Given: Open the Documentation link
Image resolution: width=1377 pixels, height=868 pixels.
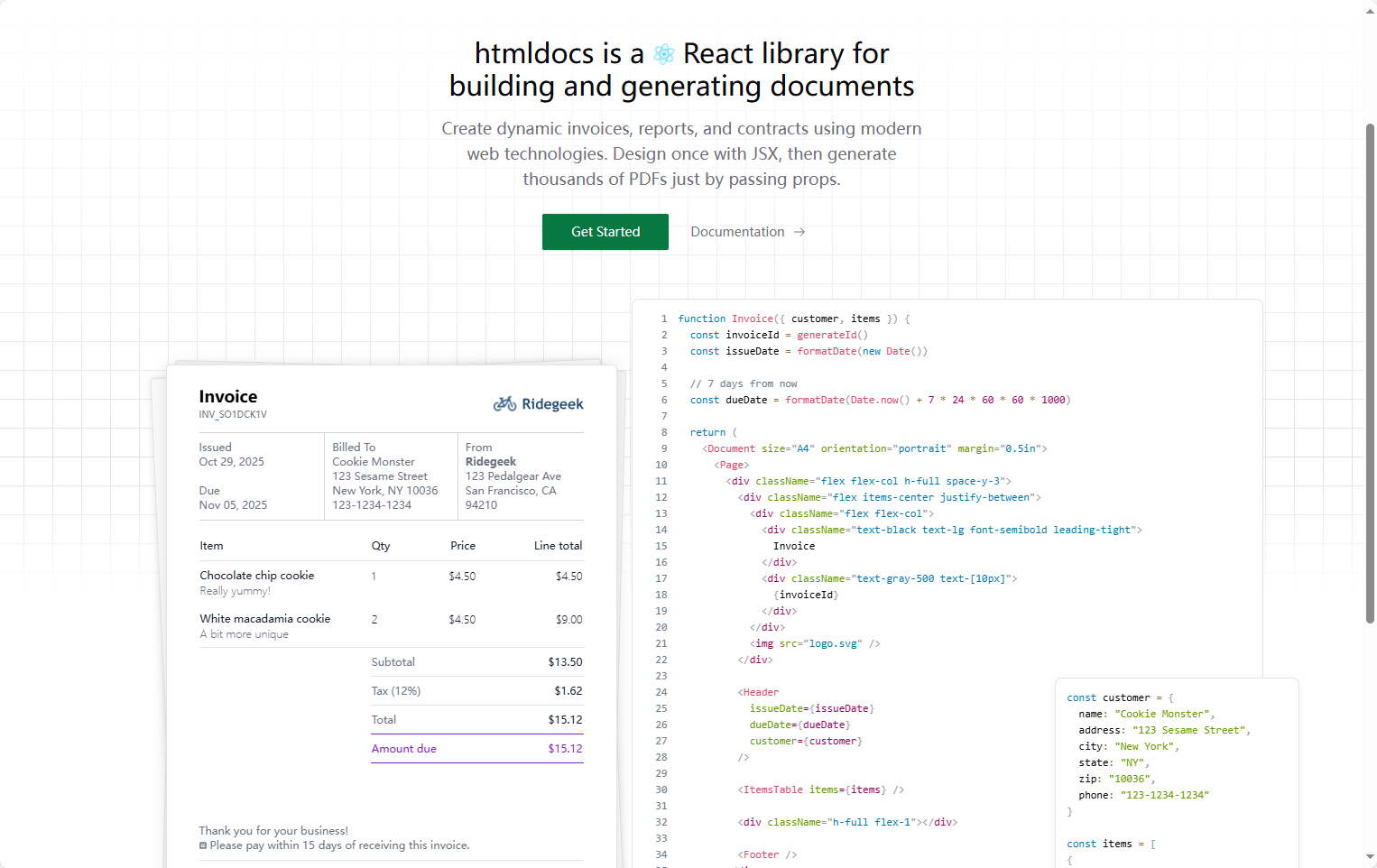Looking at the screenshot, I should tap(737, 232).
